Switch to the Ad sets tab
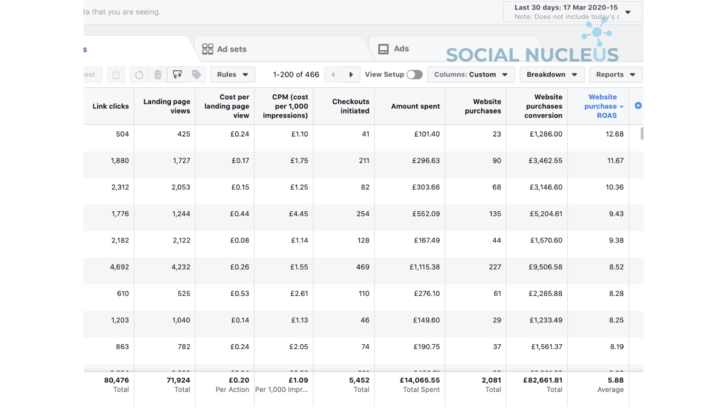Image resolution: width=727 pixels, height=409 pixels. (x=224, y=49)
